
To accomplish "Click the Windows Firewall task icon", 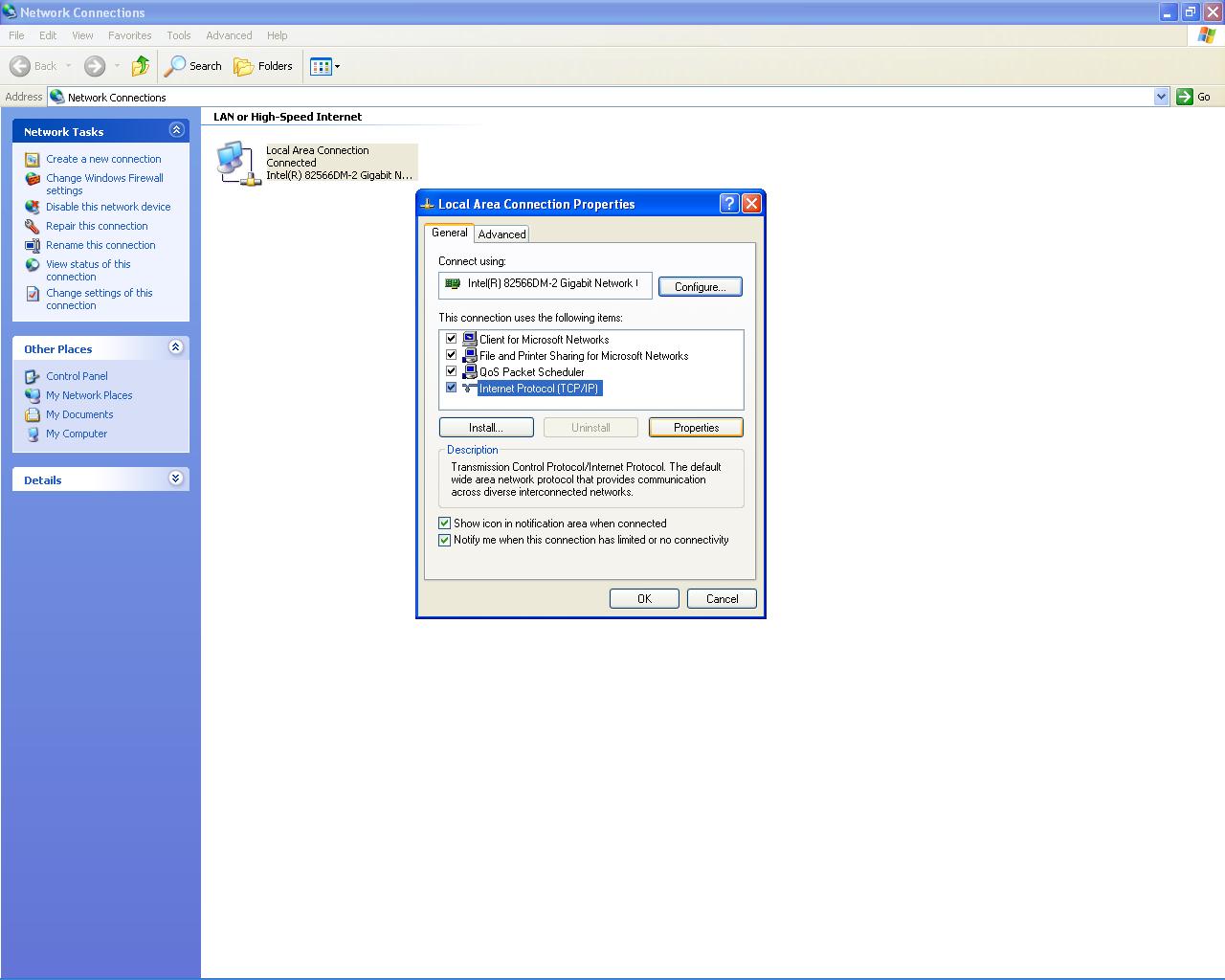I will pyautogui.click(x=33, y=179).
